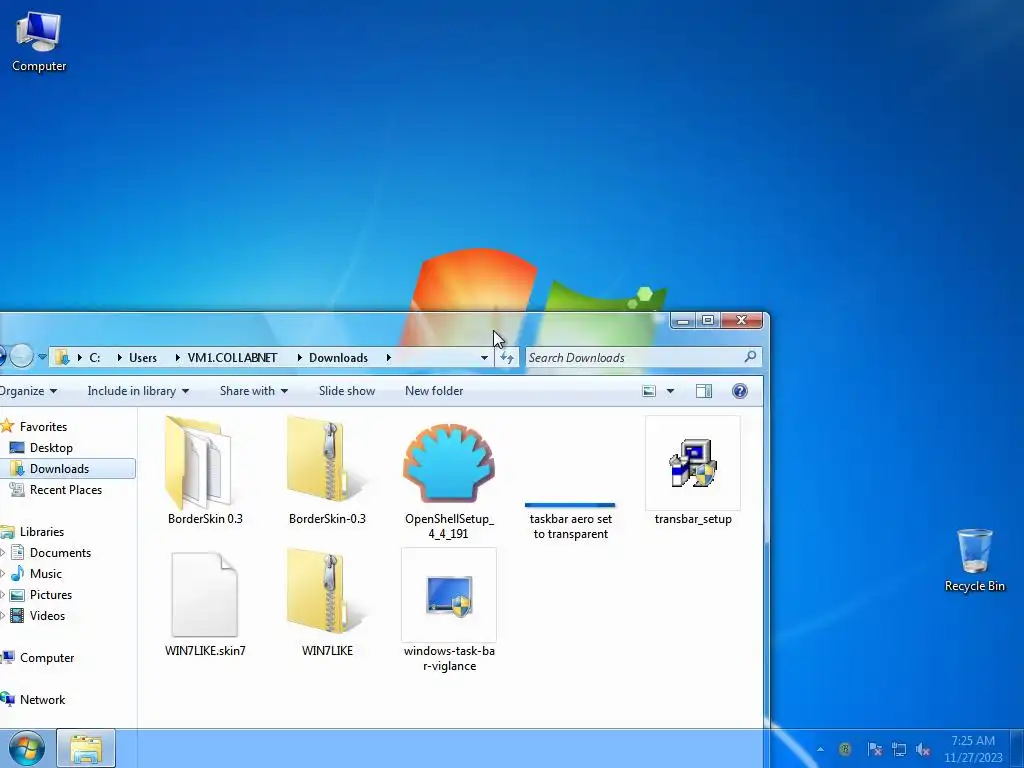
Task: Select Recent Places under Favorites
Action: coord(65,489)
